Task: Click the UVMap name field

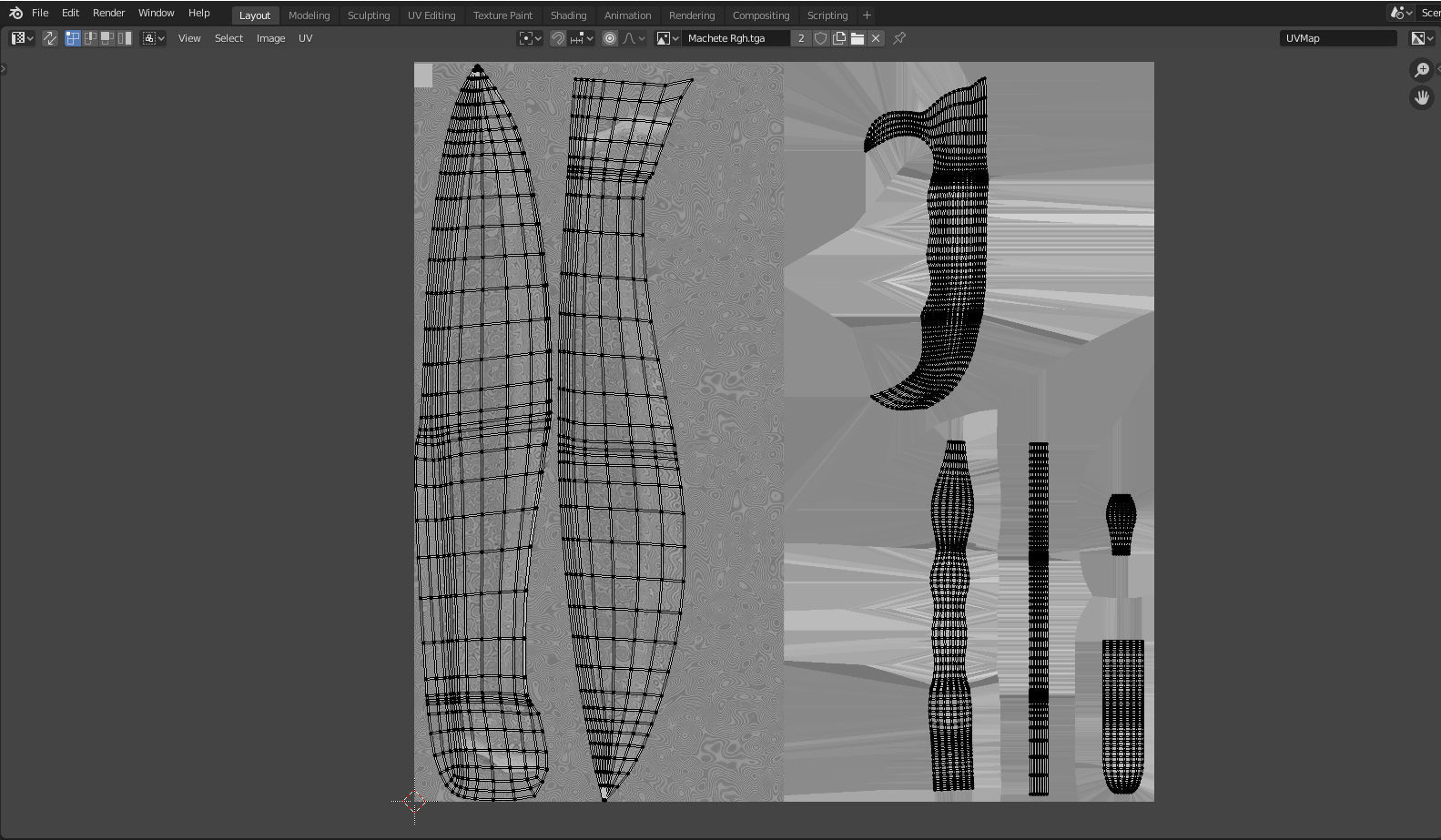Action: pos(1338,38)
